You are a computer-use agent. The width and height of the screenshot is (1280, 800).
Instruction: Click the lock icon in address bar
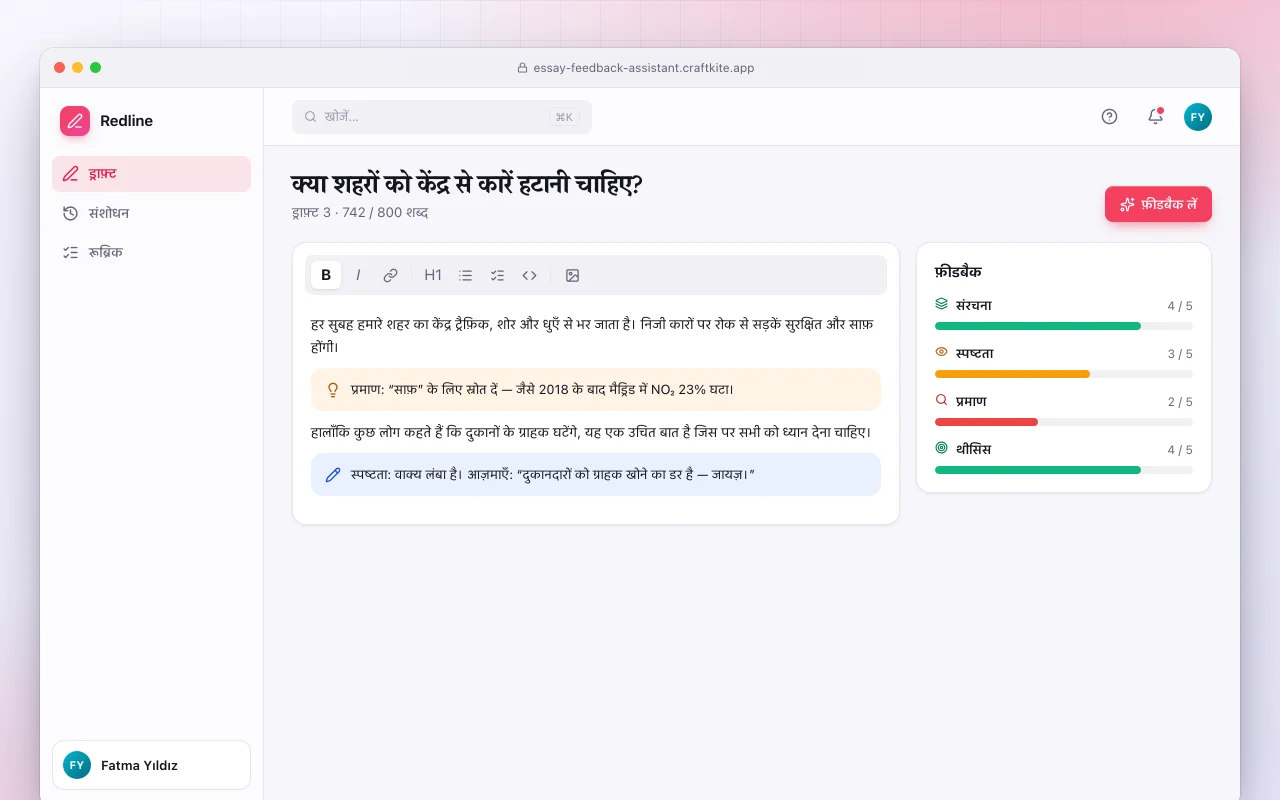tap(522, 68)
